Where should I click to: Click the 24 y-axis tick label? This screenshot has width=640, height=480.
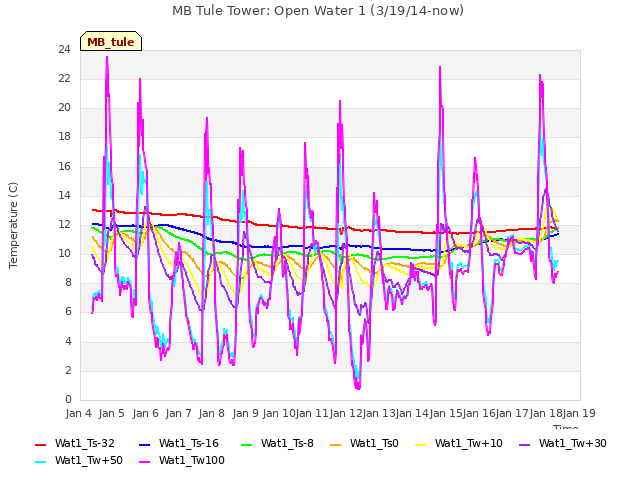click(x=64, y=50)
